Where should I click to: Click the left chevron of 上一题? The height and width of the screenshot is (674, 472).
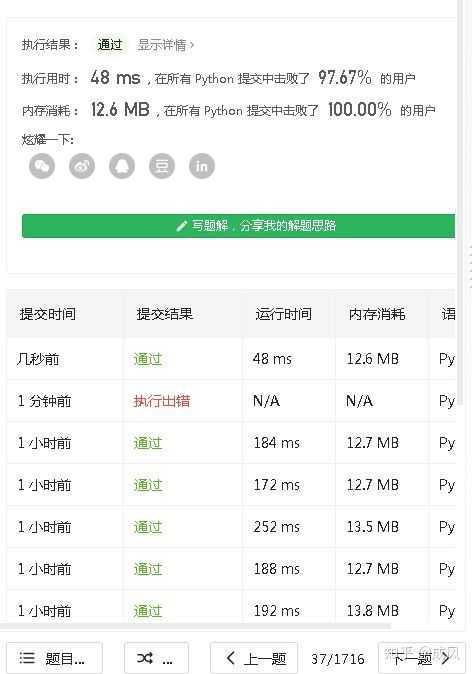point(230,657)
